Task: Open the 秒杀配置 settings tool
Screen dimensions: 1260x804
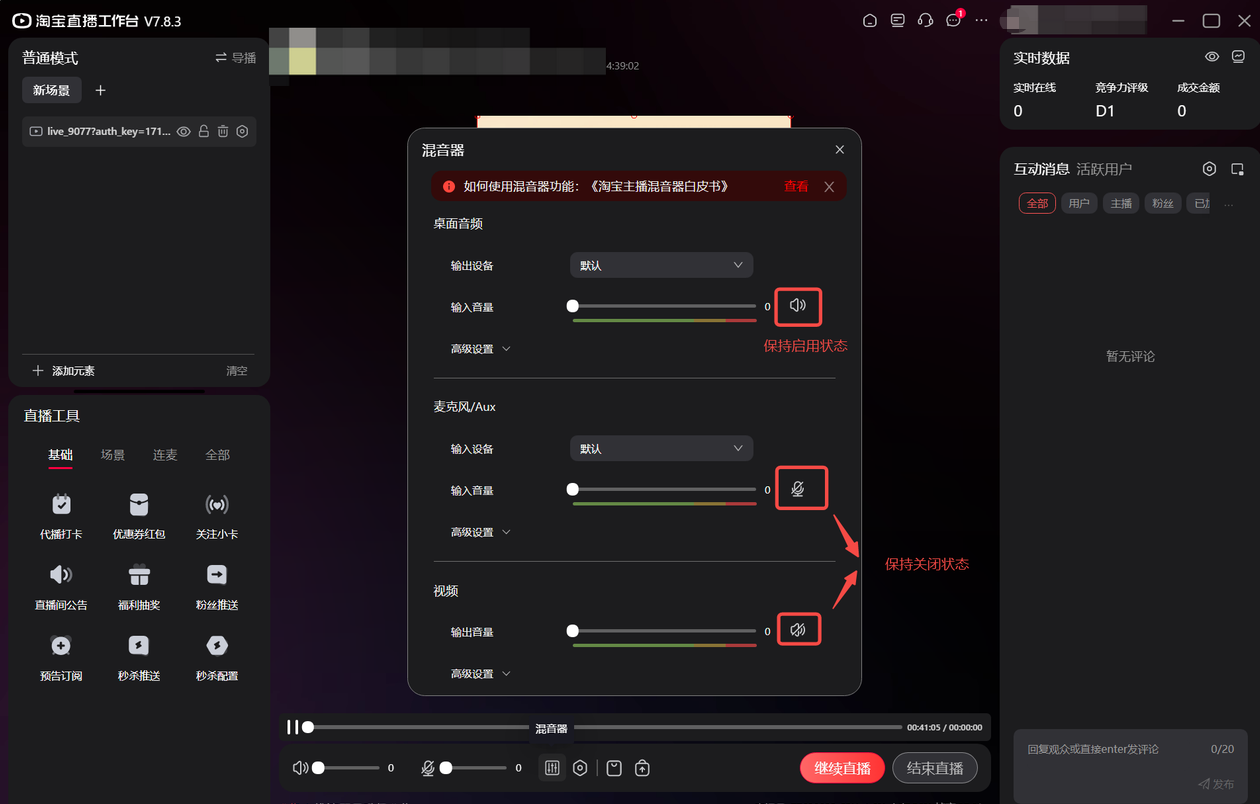Action: tap(217, 646)
